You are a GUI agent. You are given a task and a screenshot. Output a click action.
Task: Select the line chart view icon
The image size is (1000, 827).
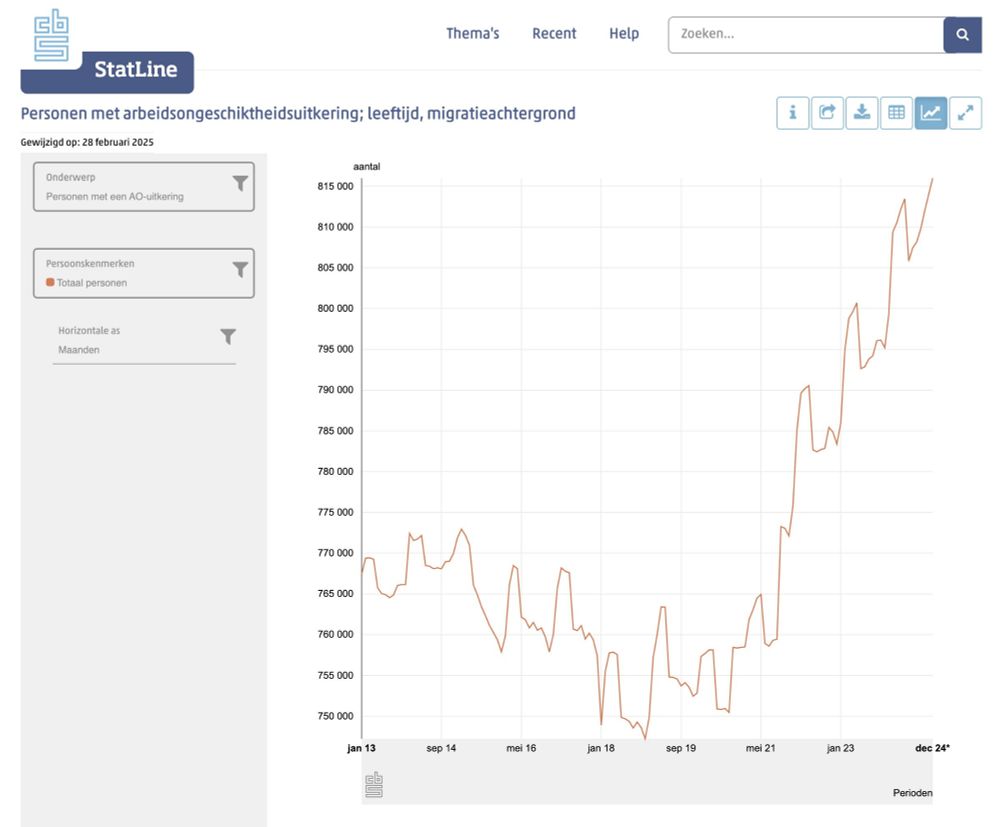pos(930,113)
